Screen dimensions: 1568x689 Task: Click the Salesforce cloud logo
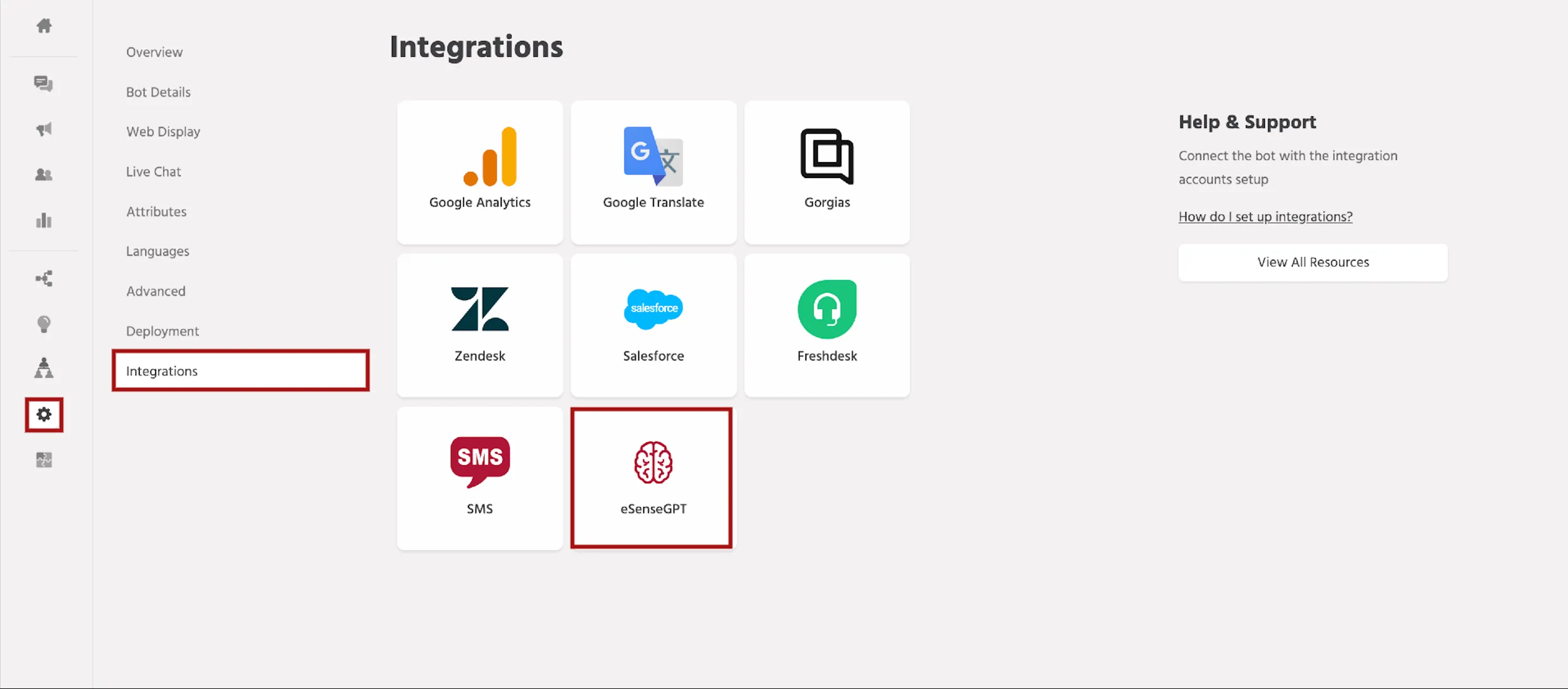click(x=653, y=308)
